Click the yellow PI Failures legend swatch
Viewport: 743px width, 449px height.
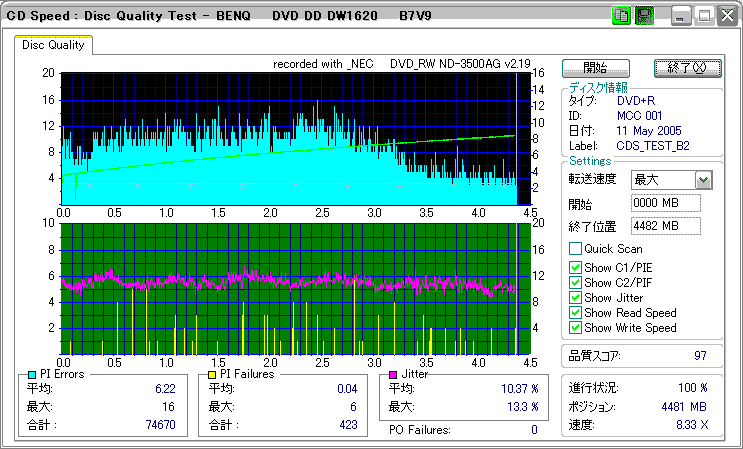tap(211, 374)
